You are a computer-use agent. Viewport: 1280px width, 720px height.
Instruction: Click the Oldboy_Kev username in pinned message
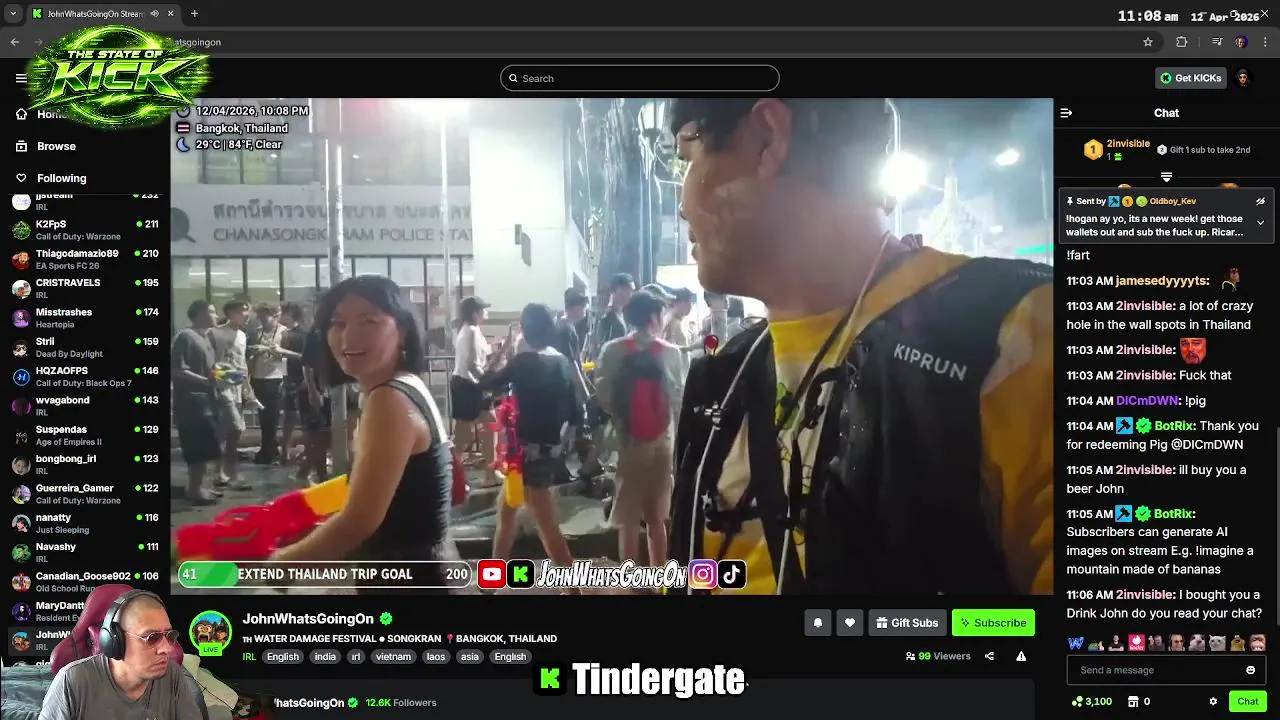pos(1173,201)
